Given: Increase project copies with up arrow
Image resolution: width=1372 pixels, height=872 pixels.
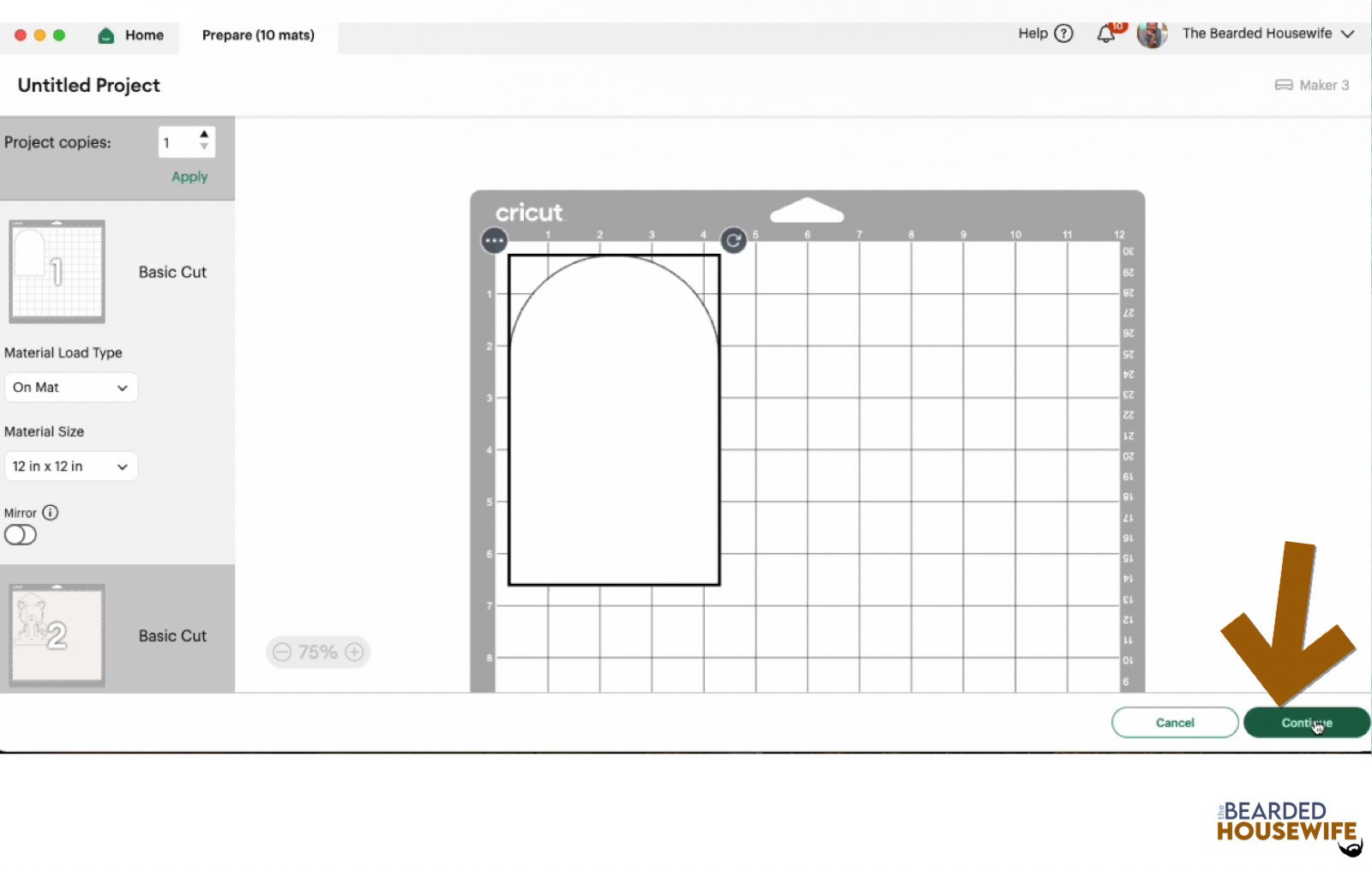Looking at the screenshot, I should [204, 135].
